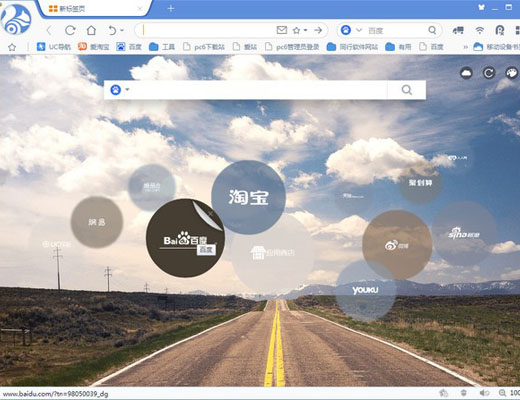
Task: Click the bookmarks bar star icon
Action: pyautogui.click(x=12, y=47)
